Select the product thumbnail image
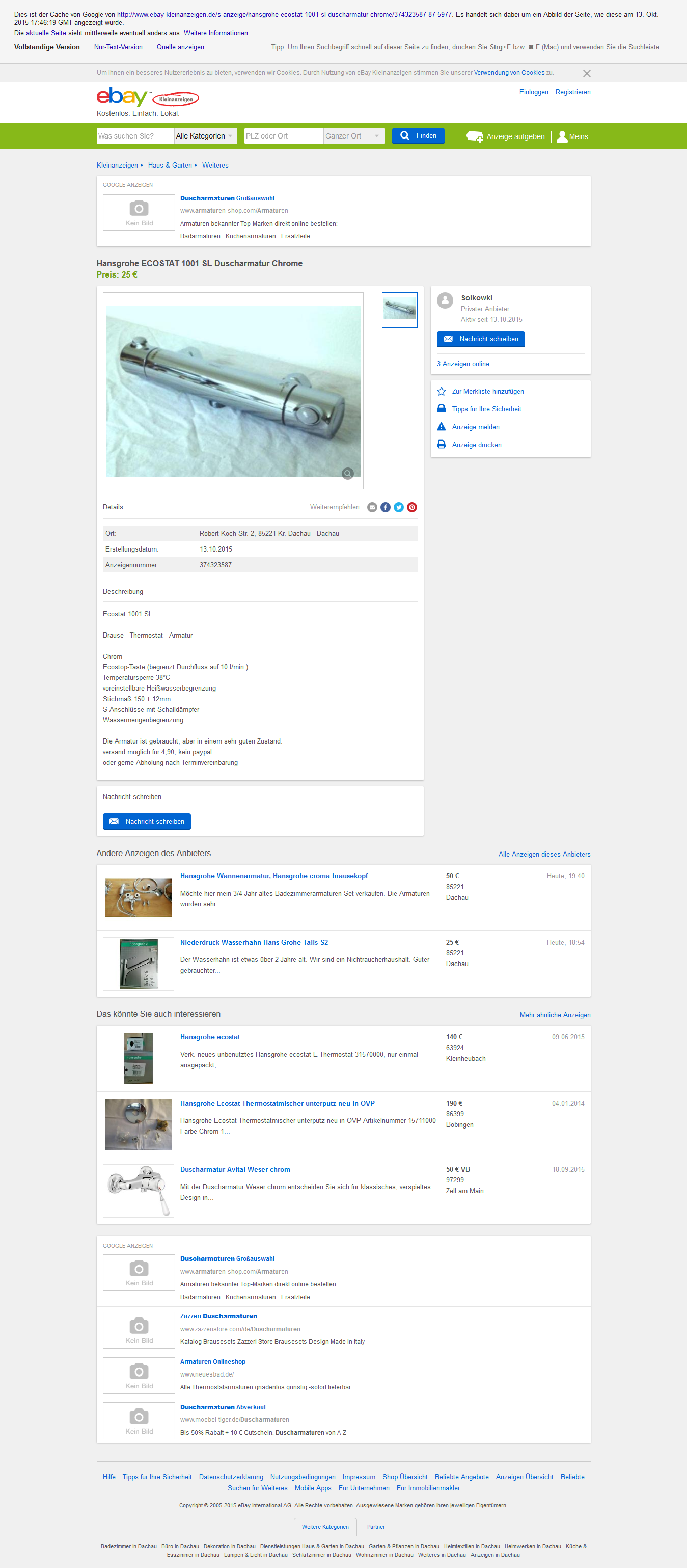 click(400, 310)
